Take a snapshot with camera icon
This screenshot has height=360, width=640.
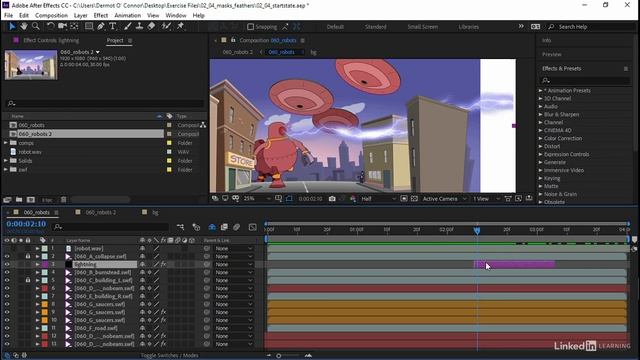[332, 199]
